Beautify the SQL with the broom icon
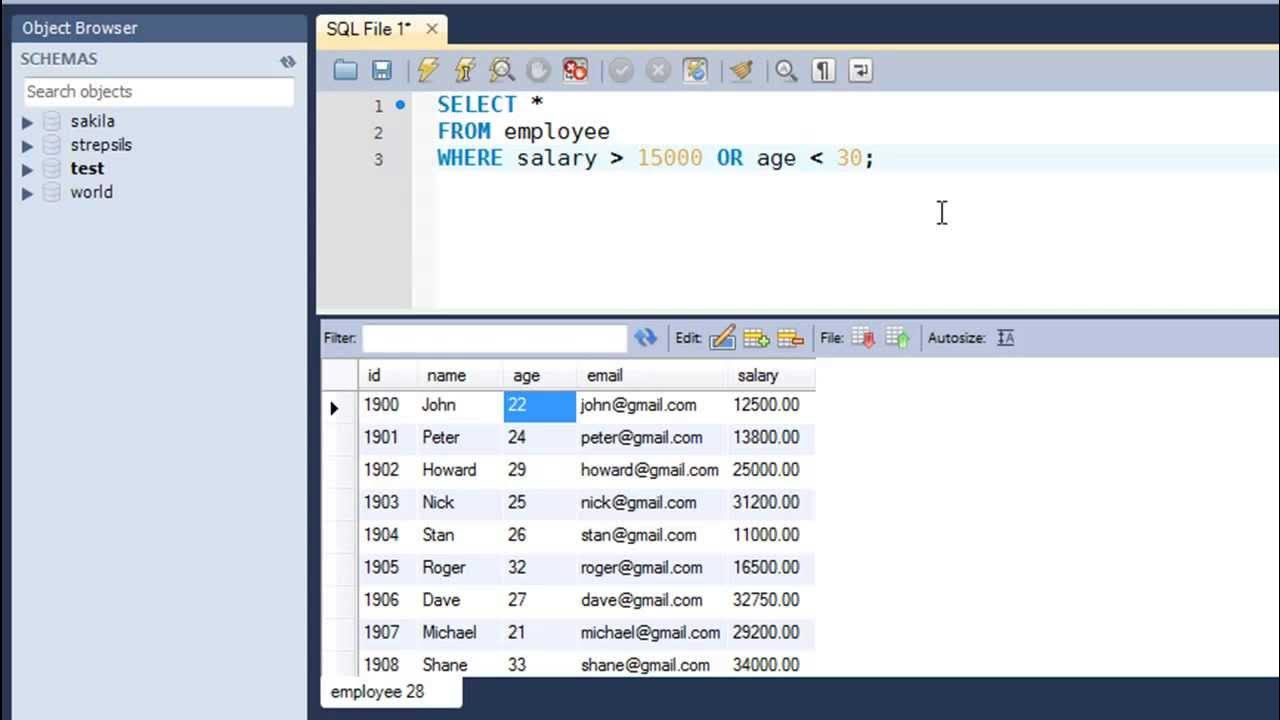 tap(741, 70)
